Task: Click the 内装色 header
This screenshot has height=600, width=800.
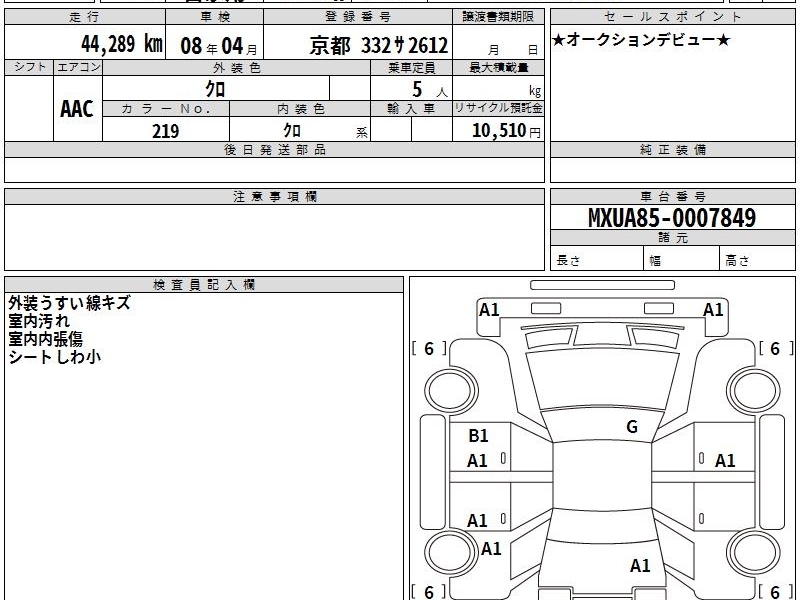Action: click(300, 109)
